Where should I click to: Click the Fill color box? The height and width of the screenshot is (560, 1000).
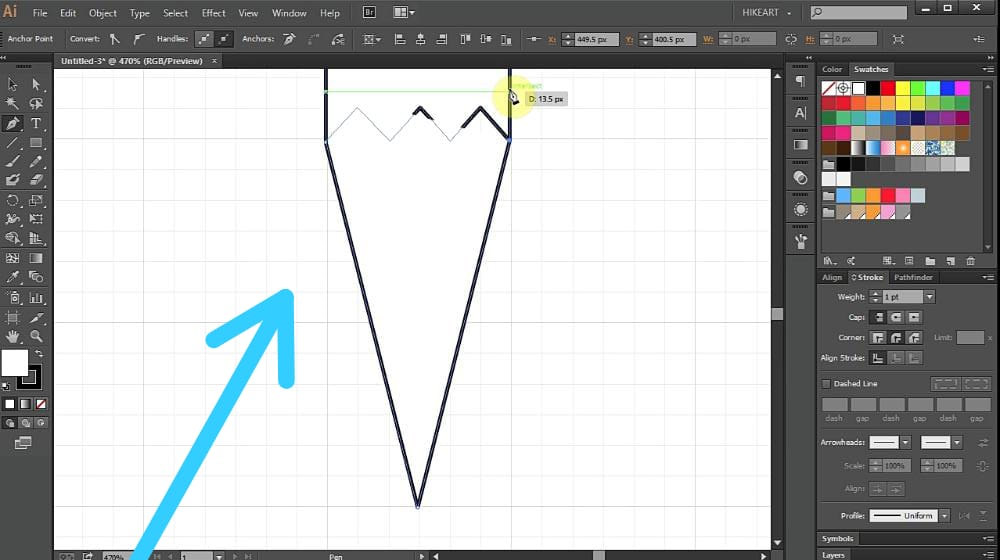pos(14,363)
